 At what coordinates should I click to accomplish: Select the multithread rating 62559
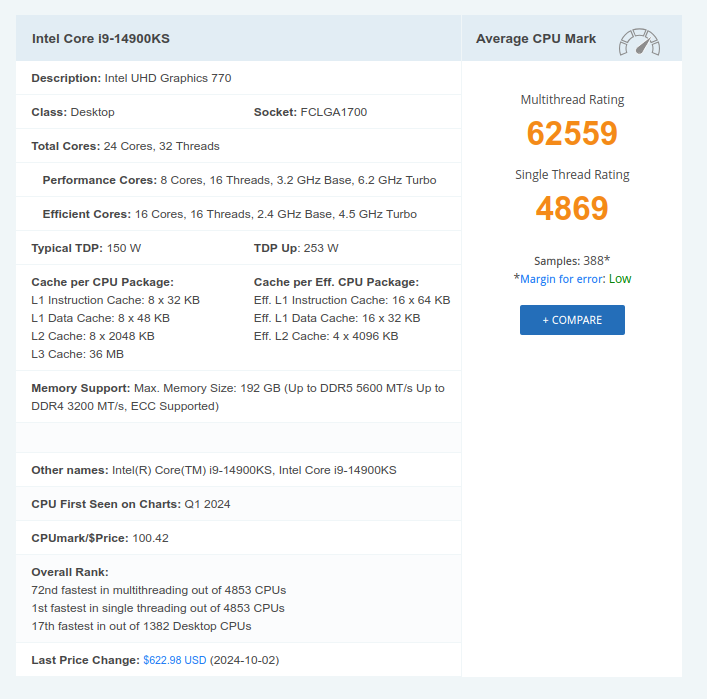(572, 133)
